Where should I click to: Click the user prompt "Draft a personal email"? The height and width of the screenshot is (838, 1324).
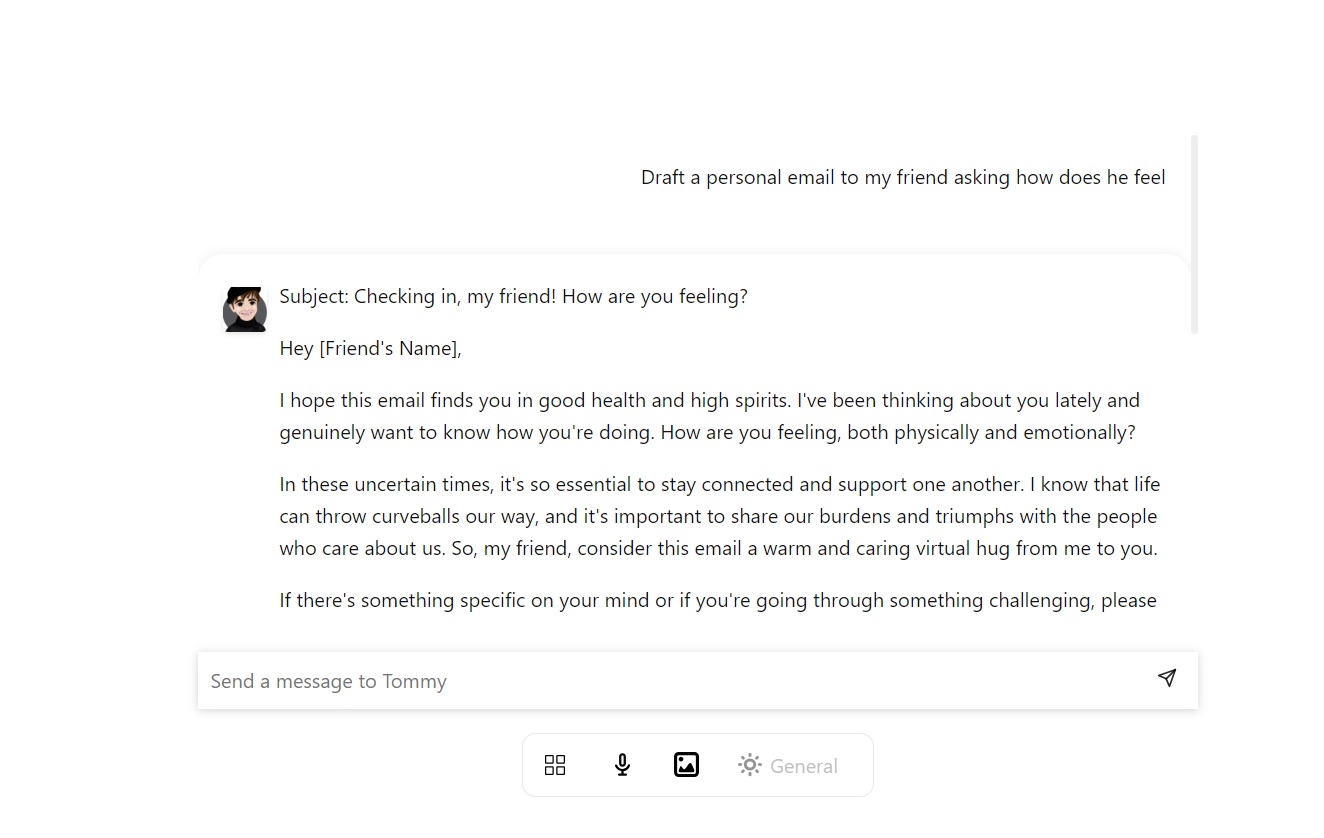(902, 178)
